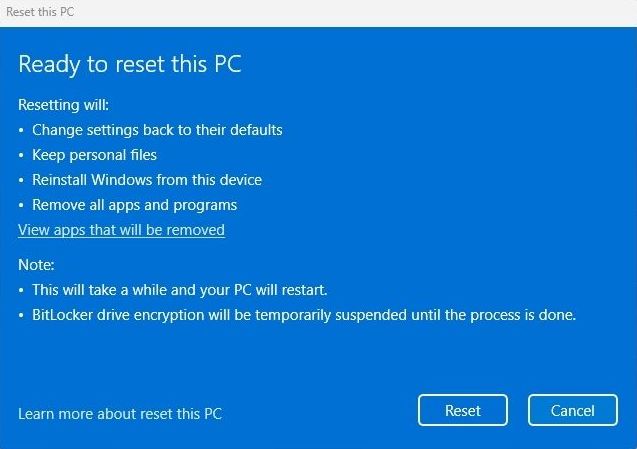This screenshot has height=449, width=637.
Task: Click bullet beside This will take a while
Action: point(21,291)
